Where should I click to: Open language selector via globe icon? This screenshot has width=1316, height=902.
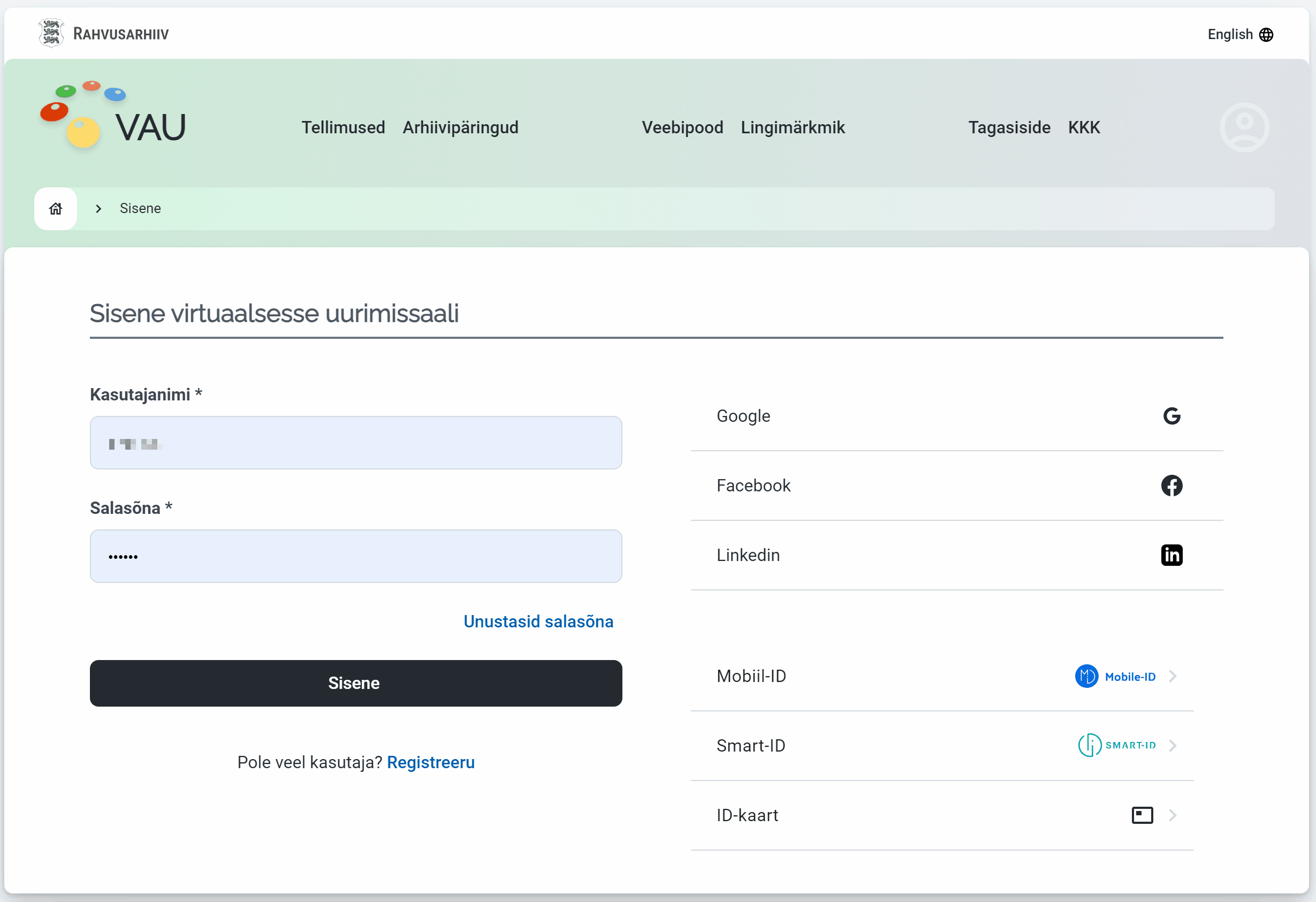pos(1266,34)
